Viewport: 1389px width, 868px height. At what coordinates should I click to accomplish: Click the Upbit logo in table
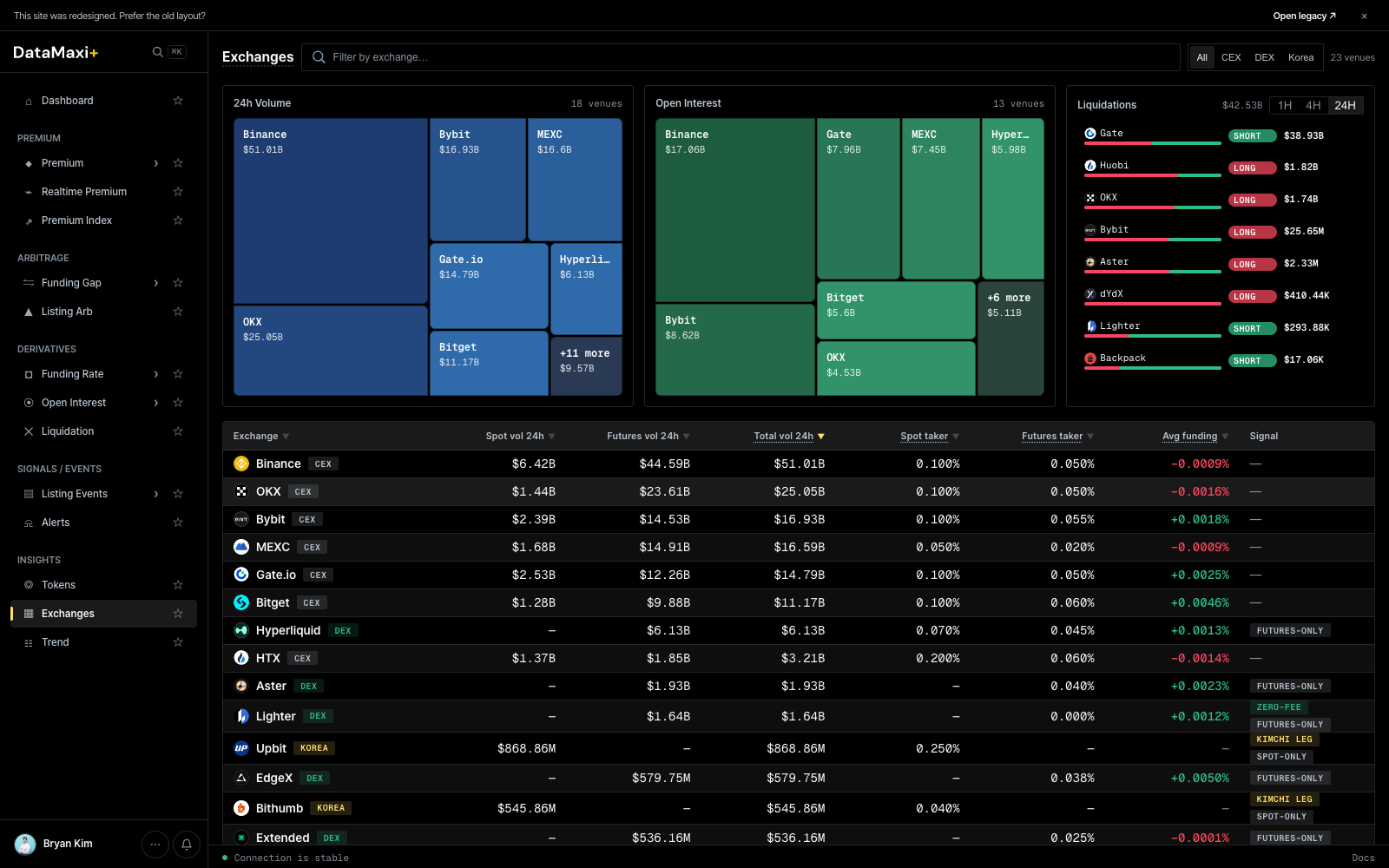pyautogui.click(x=241, y=748)
